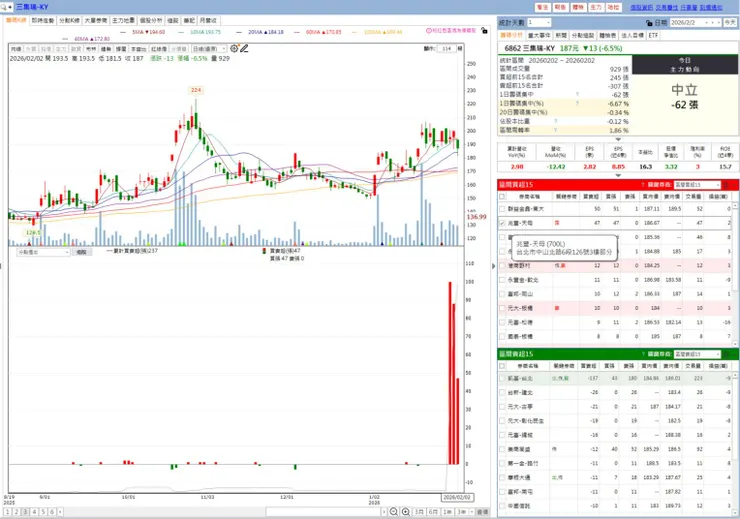Click the list icon in red buy header
Image resolution: width=740 pixels, height=519 pixels.
tap(727, 184)
